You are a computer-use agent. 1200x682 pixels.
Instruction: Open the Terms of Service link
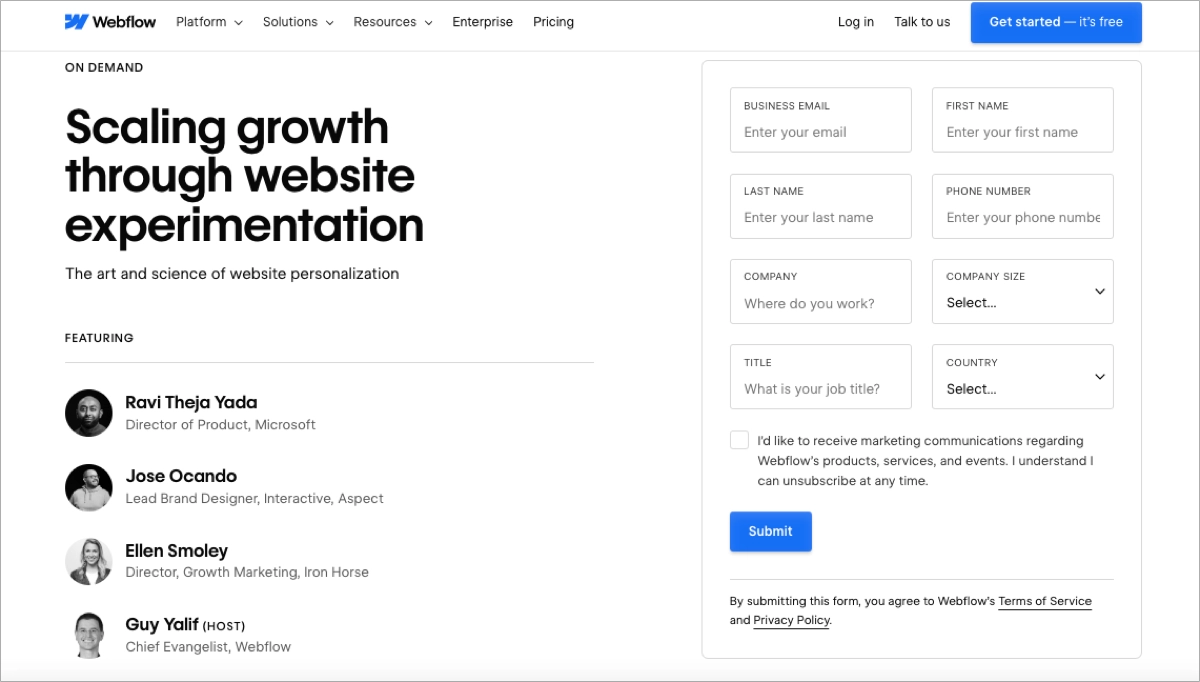tap(1045, 601)
